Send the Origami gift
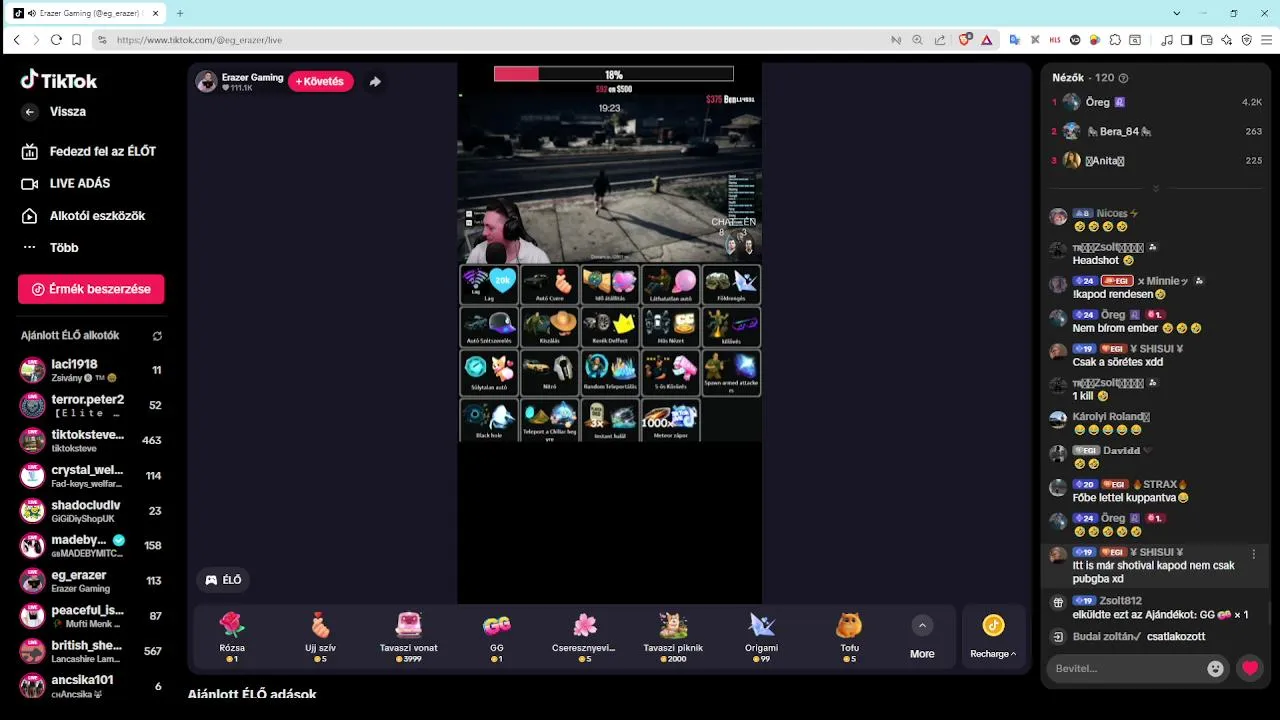The height and width of the screenshot is (720, 1280). click(x=762, y=638)
